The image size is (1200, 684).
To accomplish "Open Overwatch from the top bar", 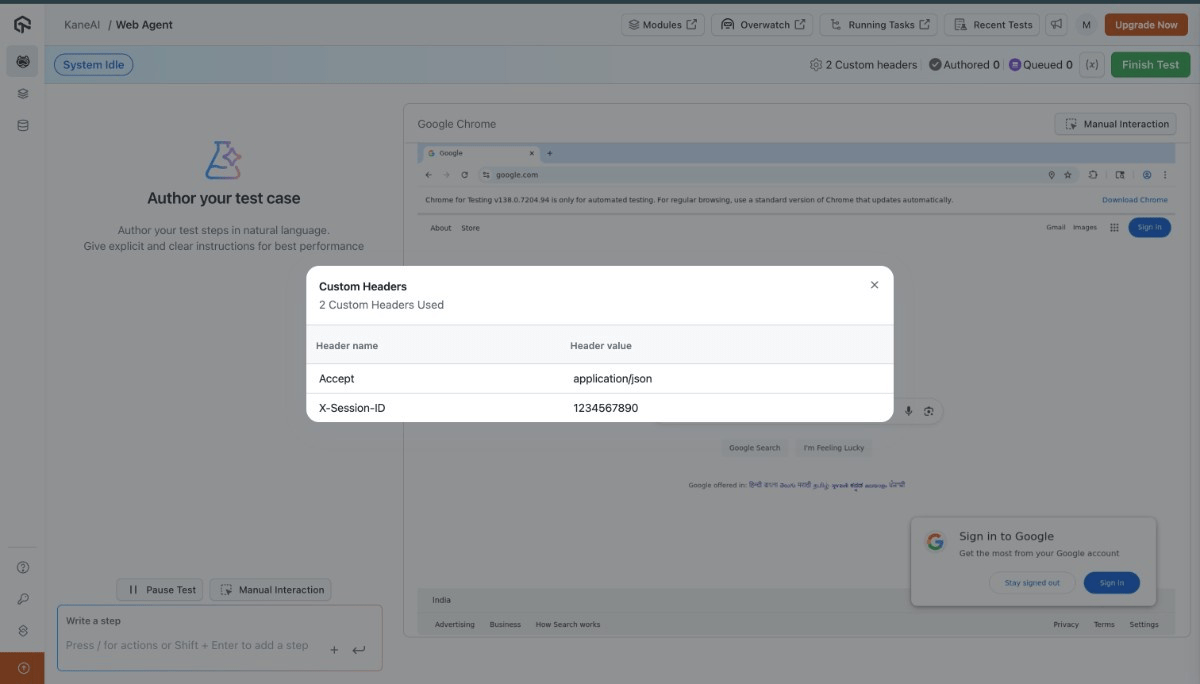I will pos(762,25).
